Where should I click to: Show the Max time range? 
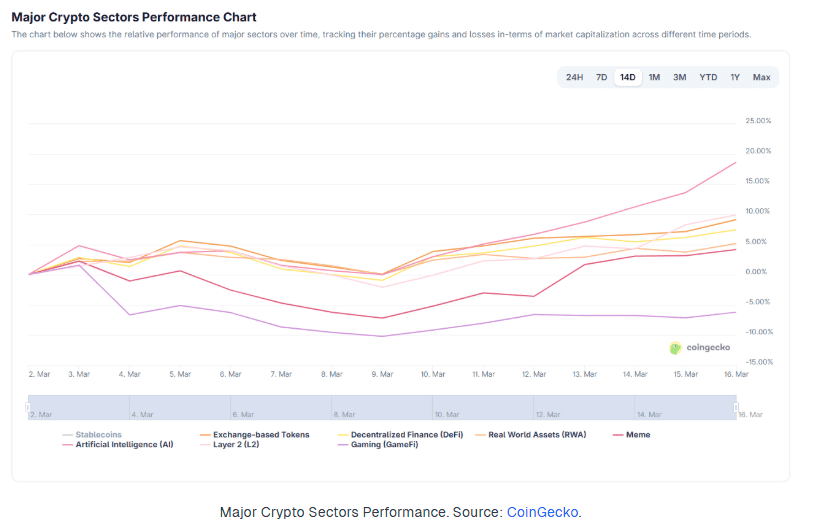pos(761,77)
